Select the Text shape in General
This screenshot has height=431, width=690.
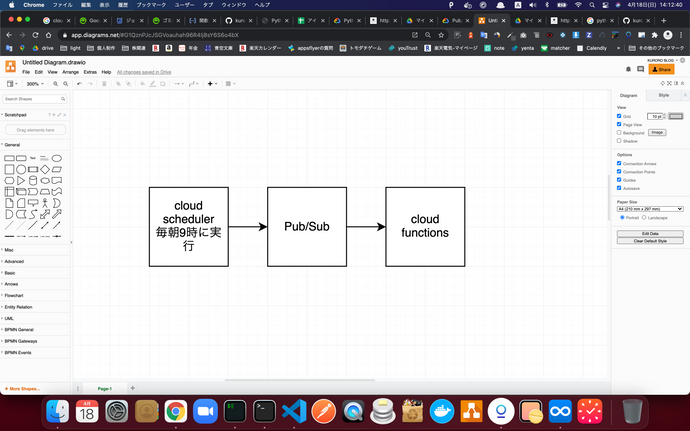tap(33, 158)
